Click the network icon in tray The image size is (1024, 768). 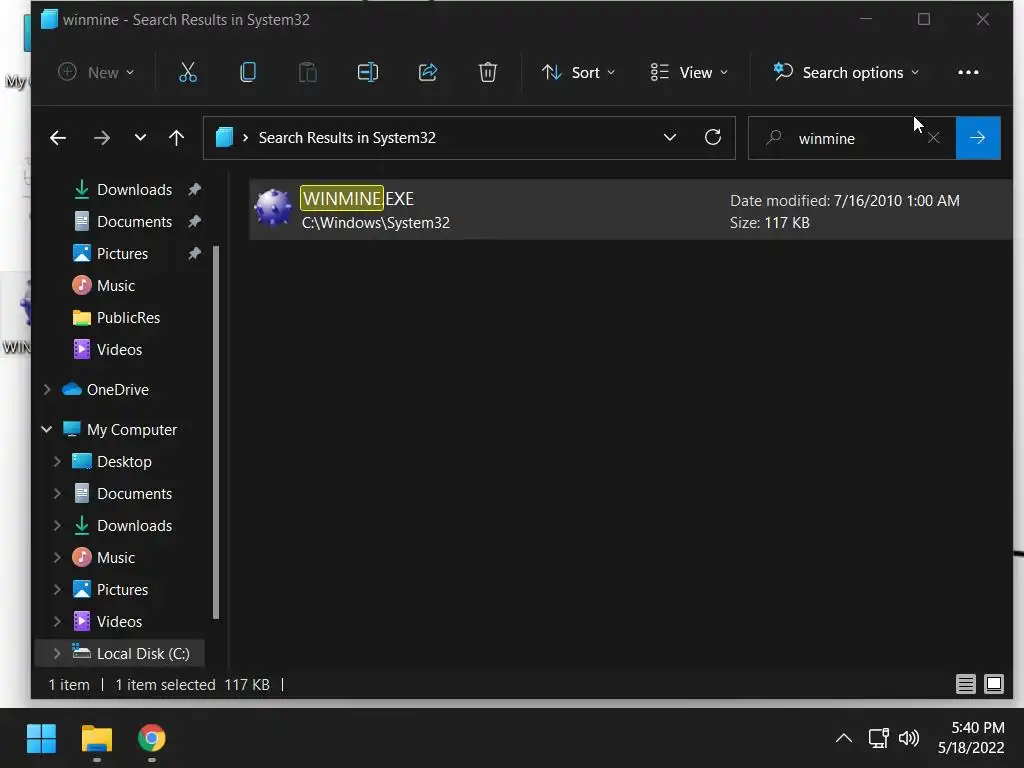point(878,739)
